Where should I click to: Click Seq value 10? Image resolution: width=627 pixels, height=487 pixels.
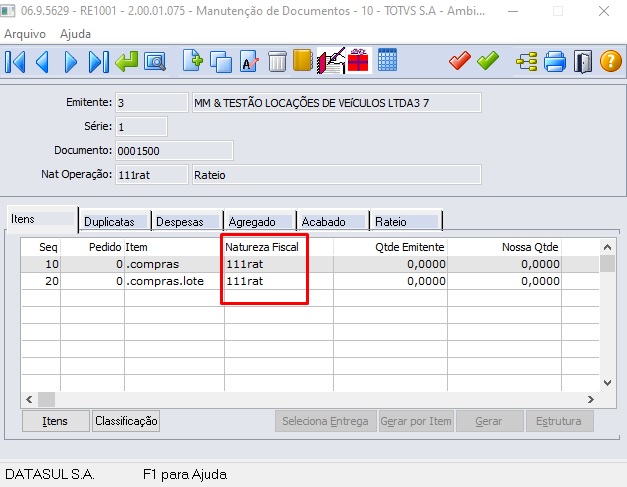click(x=52, y=264)
